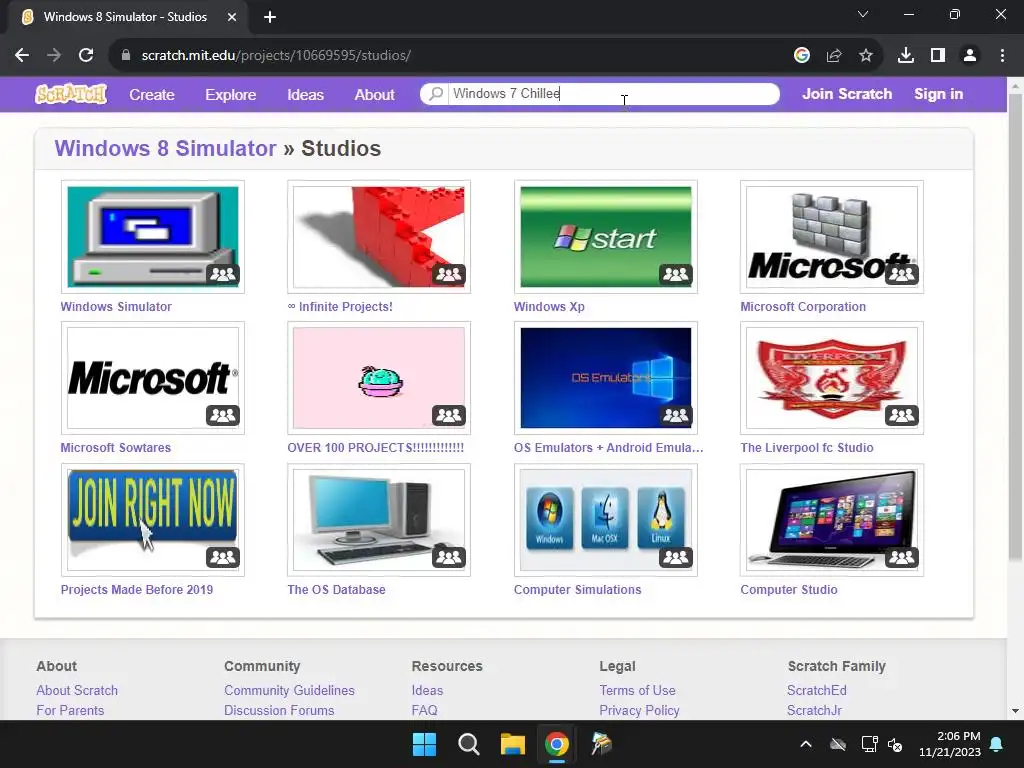This screenshot has height=768, width=1024.
Task: Click Join Scratch
Action: [847, 94]
